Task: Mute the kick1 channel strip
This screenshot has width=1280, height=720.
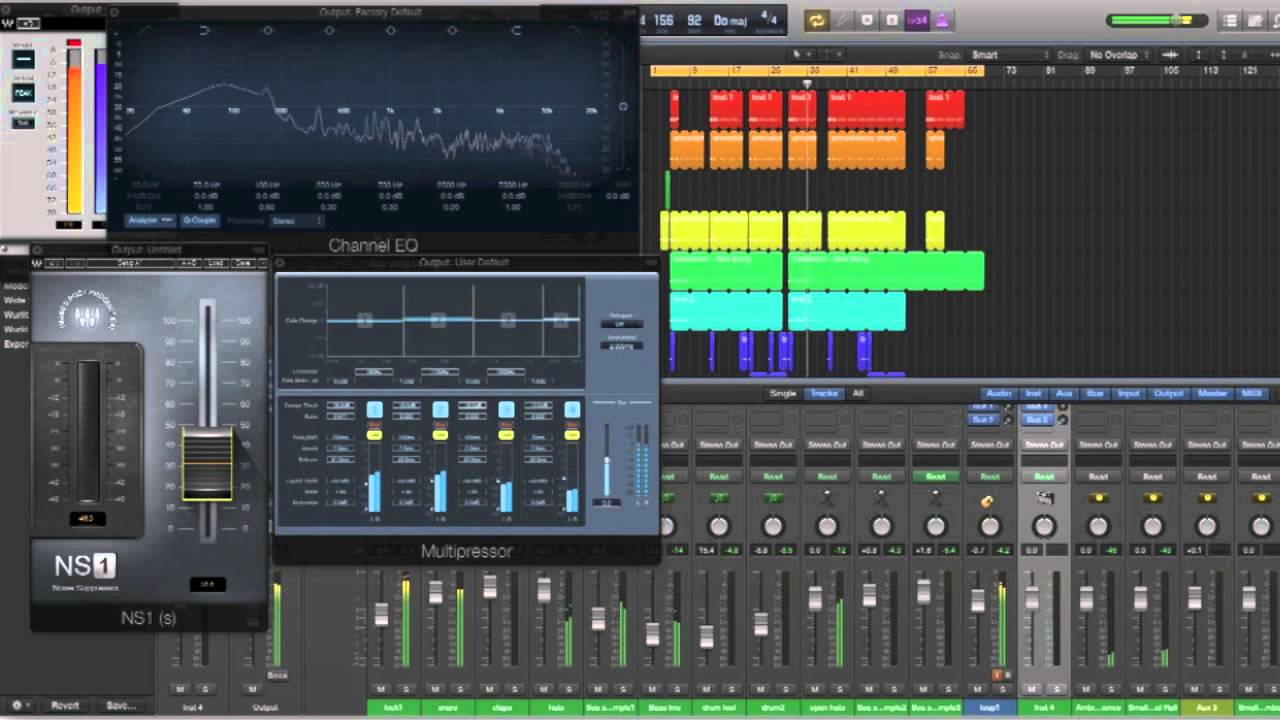Action: click(381, 689)
